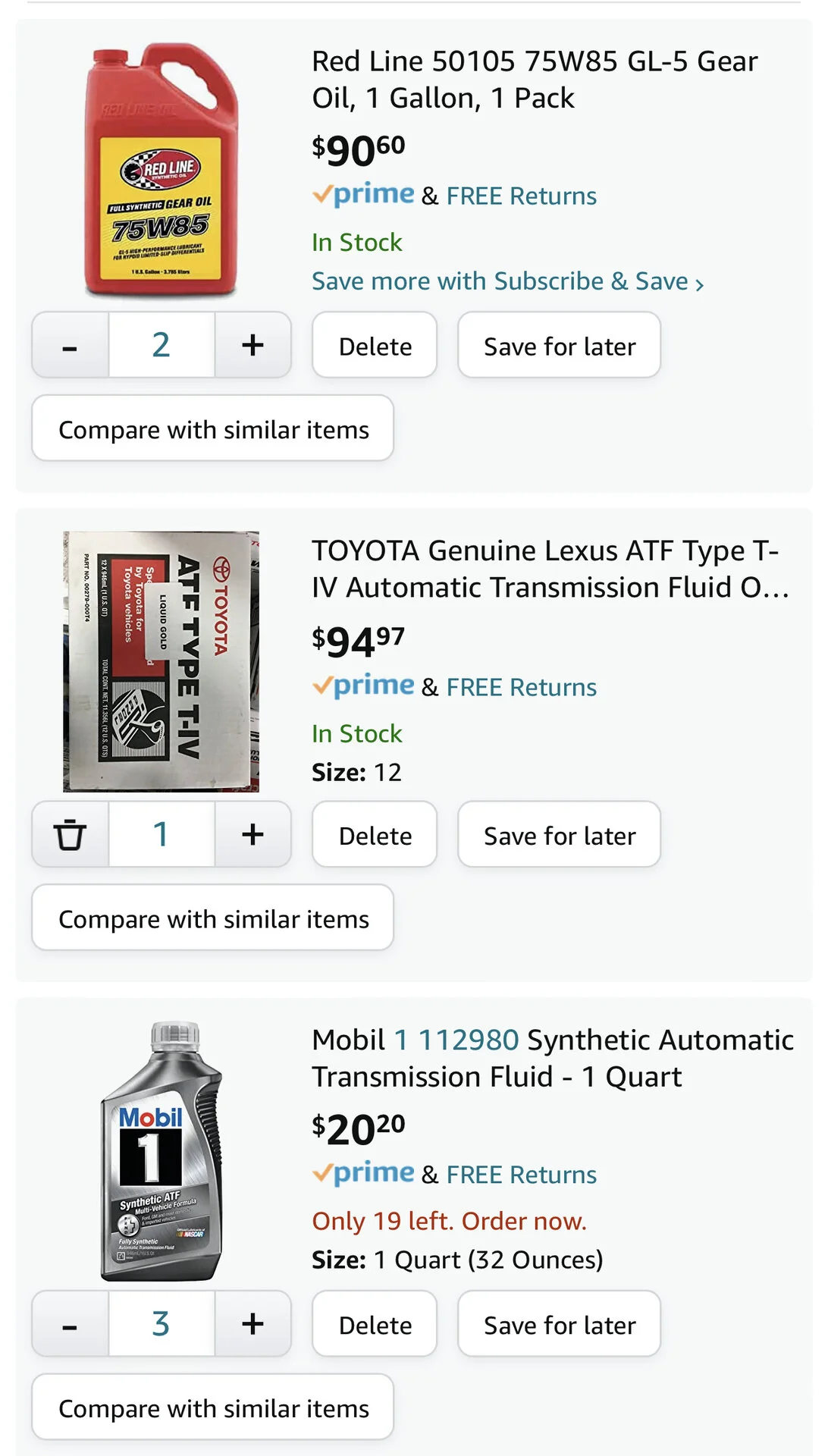828x1456 pixels.
Task: Increase Toyota ATF fluid quantity
Action: coord(252,835)
